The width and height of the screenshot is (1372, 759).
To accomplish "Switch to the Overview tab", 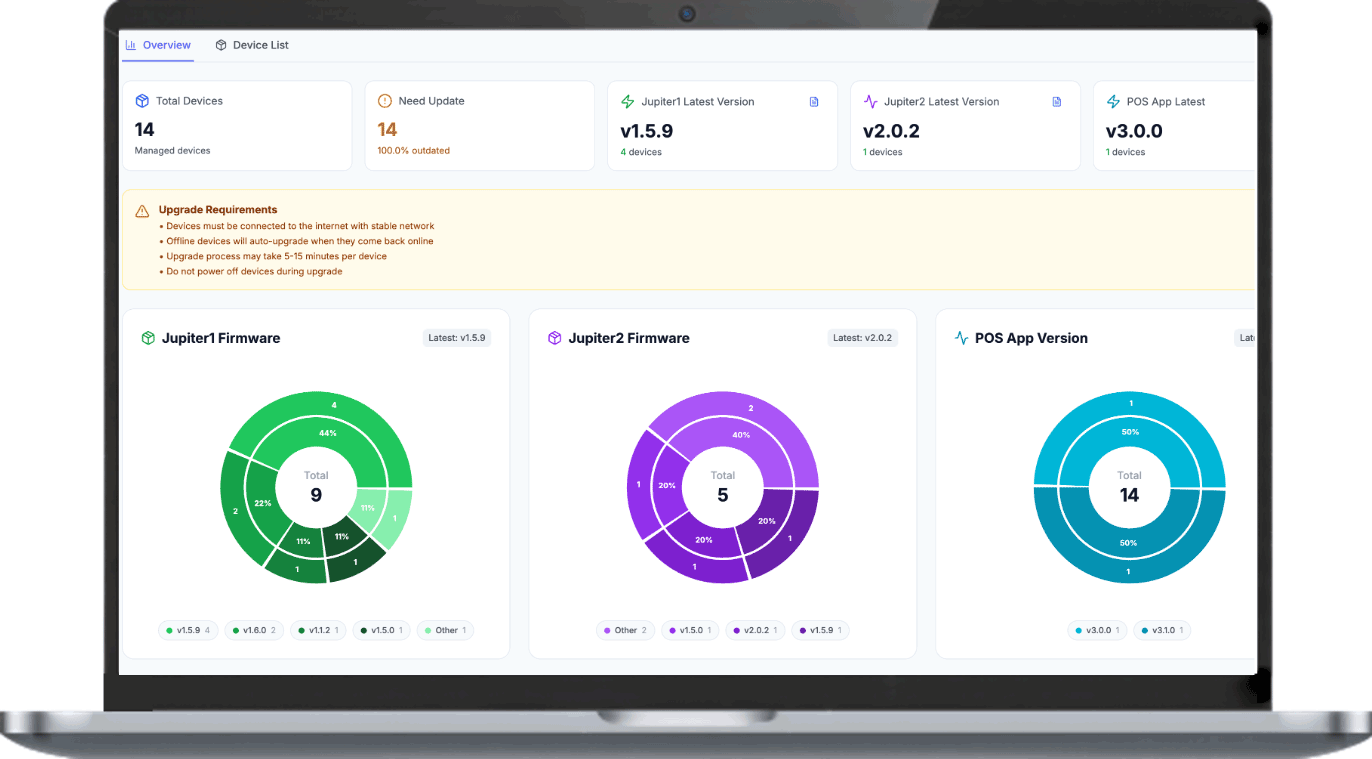I will (x=158, y=45).
